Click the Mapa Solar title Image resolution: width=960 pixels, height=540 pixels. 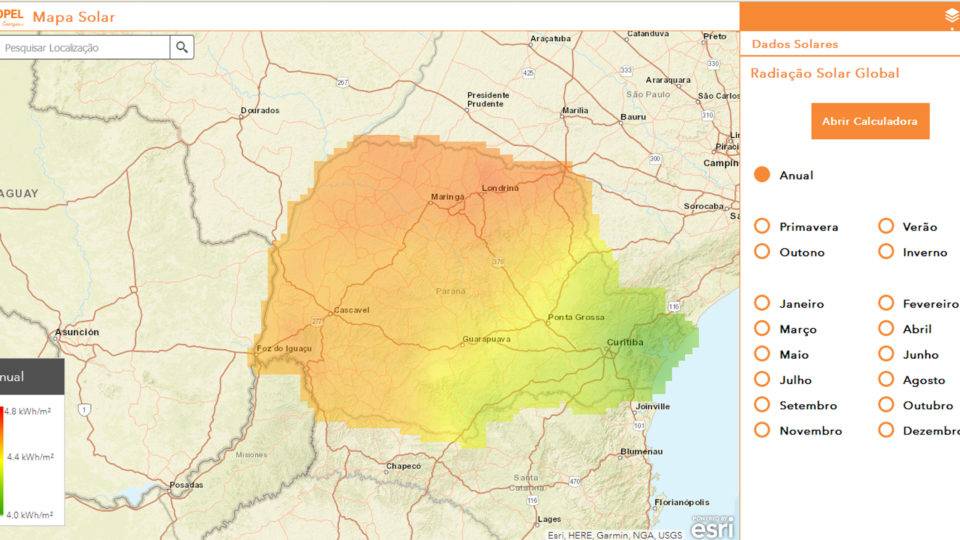tap(73, 17)
